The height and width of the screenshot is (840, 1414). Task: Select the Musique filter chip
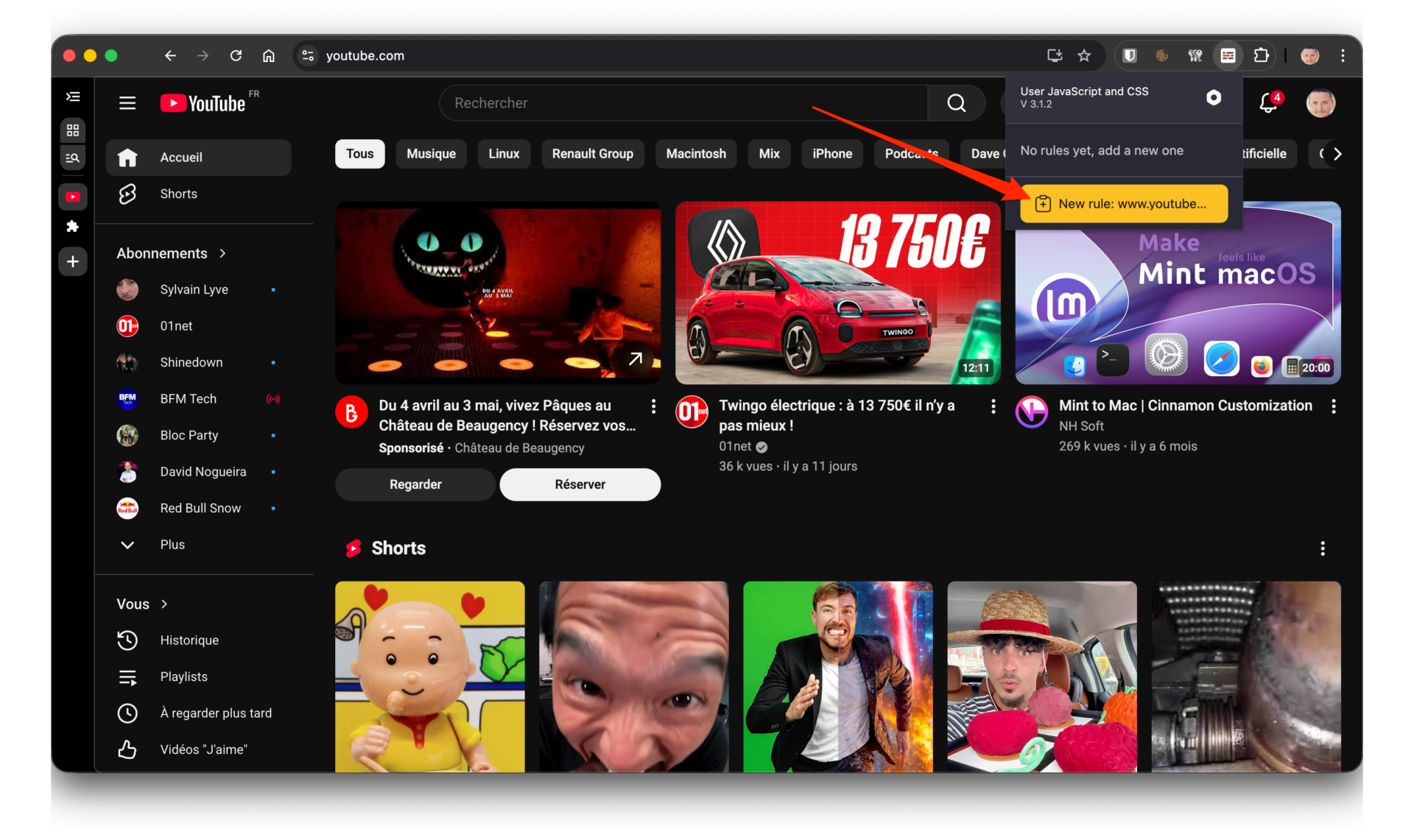click(432, 154)
